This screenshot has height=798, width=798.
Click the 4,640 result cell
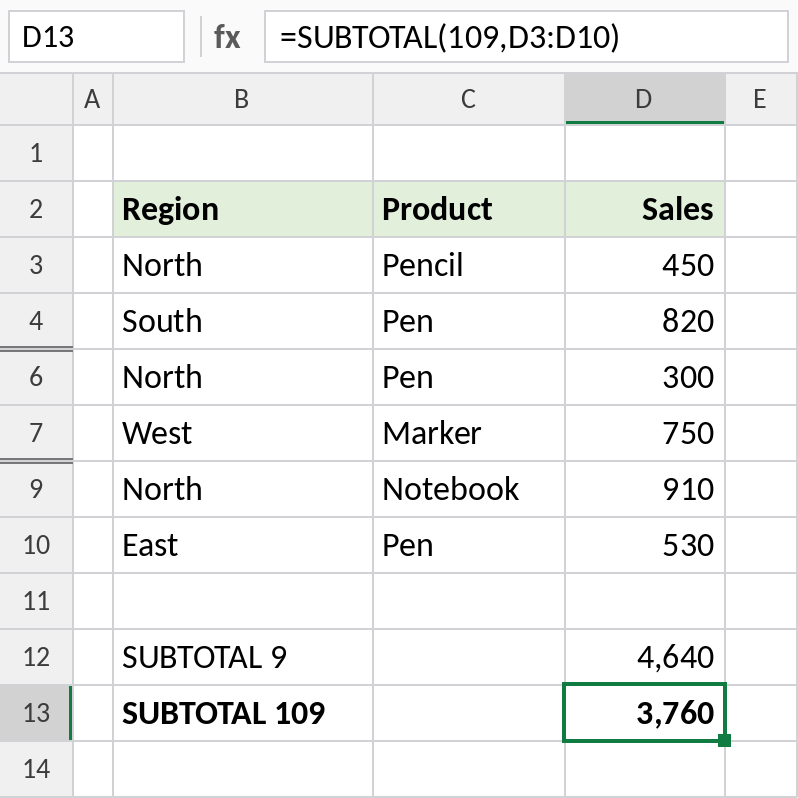pyautogui.click(x=645, y=657)
